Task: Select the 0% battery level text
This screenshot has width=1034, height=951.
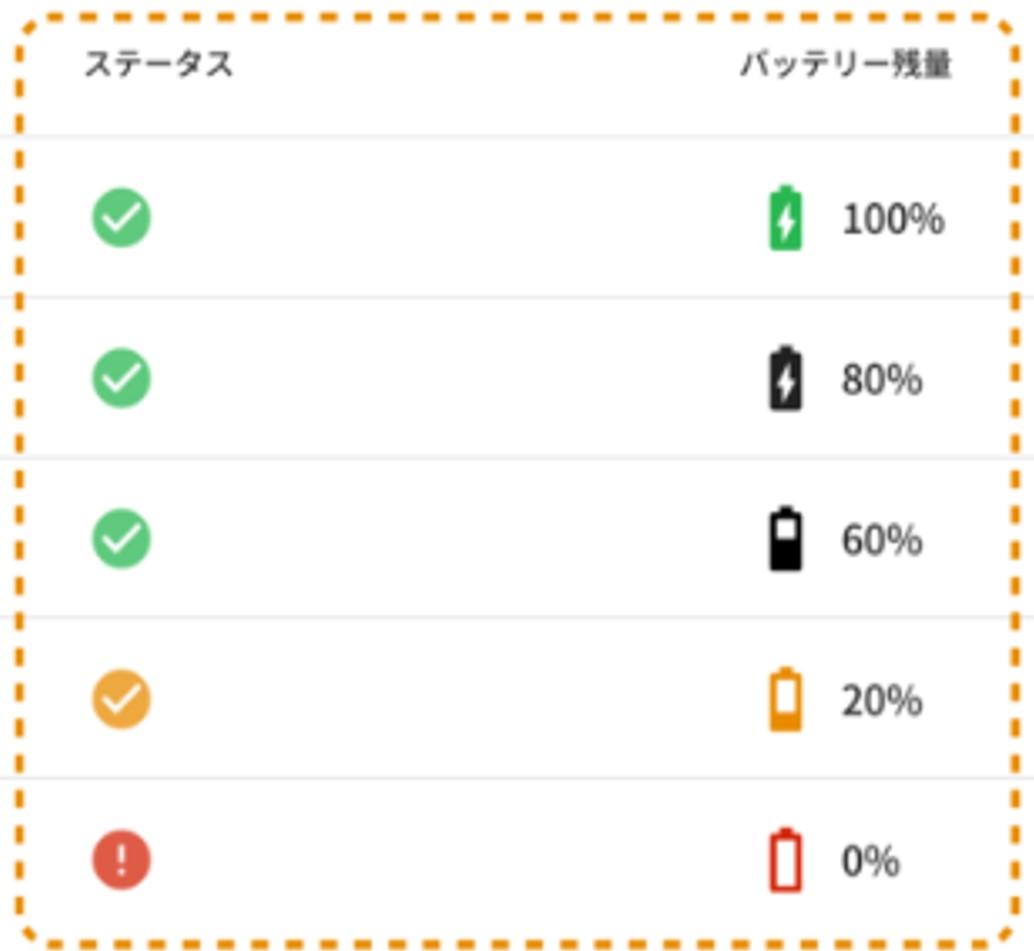Action: pyautogui.click(x=870, y=861)
